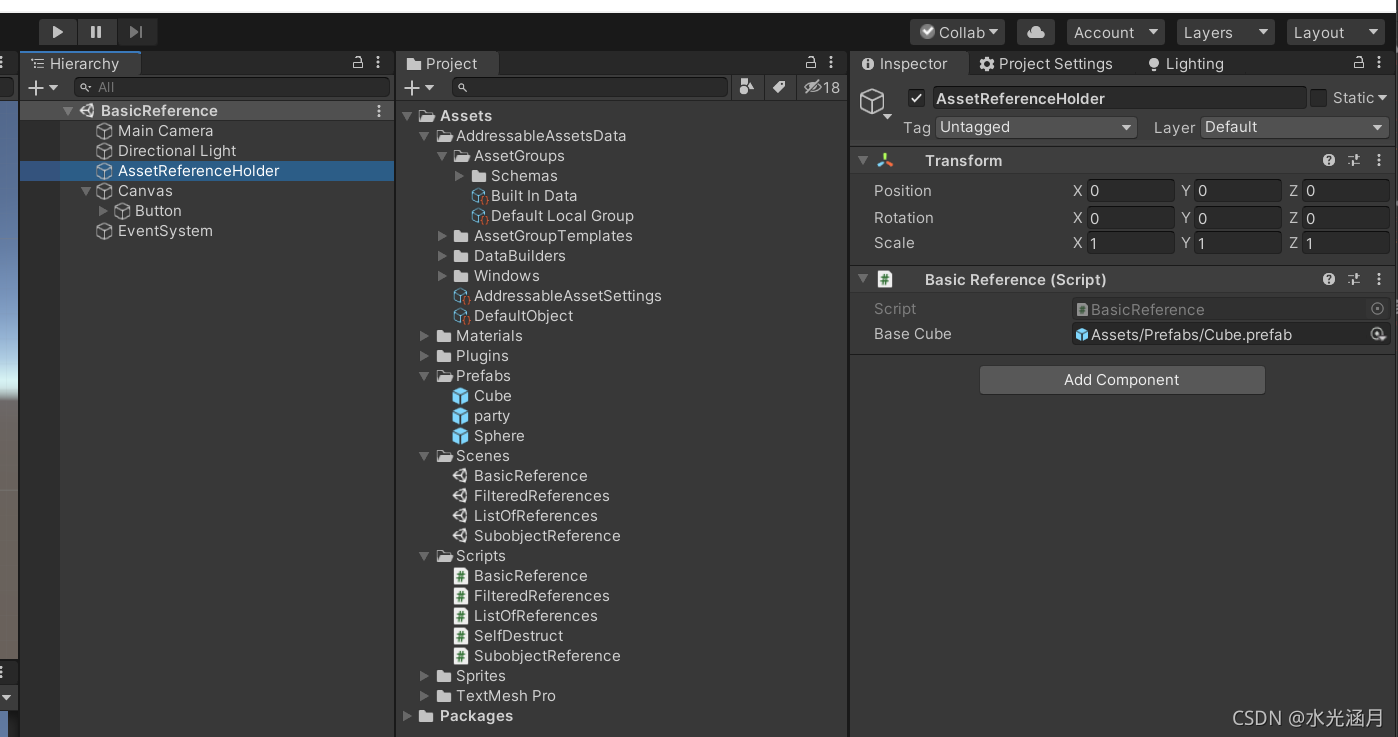Switch to the Hierarchy tab
1398x737 pixels.
pos(80,63)
